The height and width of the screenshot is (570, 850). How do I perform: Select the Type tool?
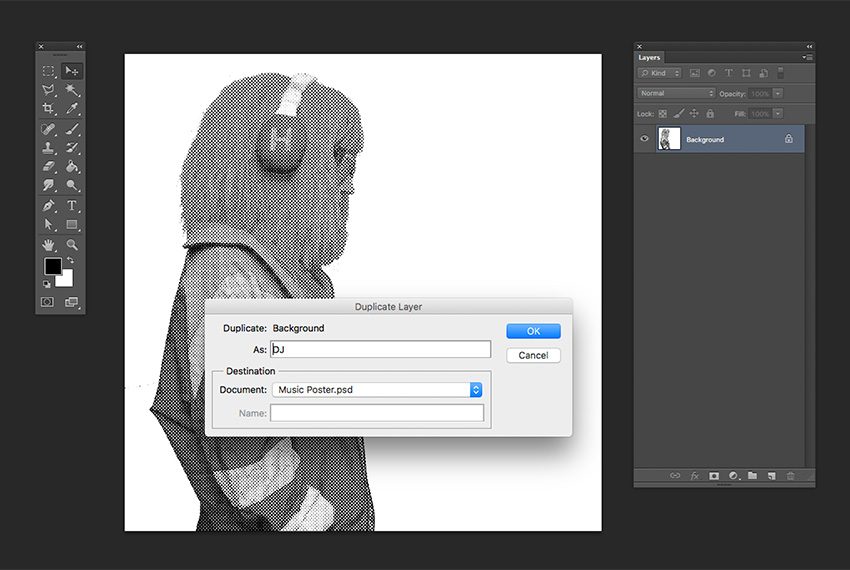[72, 206]
